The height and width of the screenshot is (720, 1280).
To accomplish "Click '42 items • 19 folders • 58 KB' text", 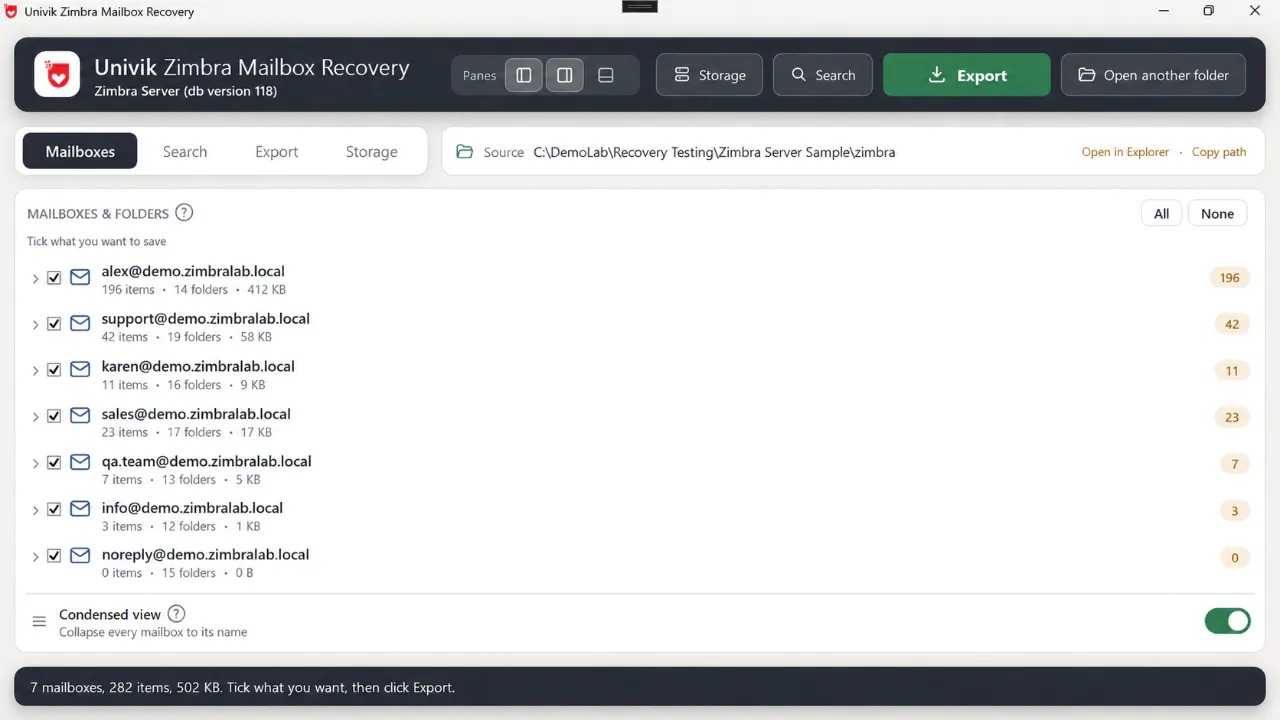I will click(187, 337).
